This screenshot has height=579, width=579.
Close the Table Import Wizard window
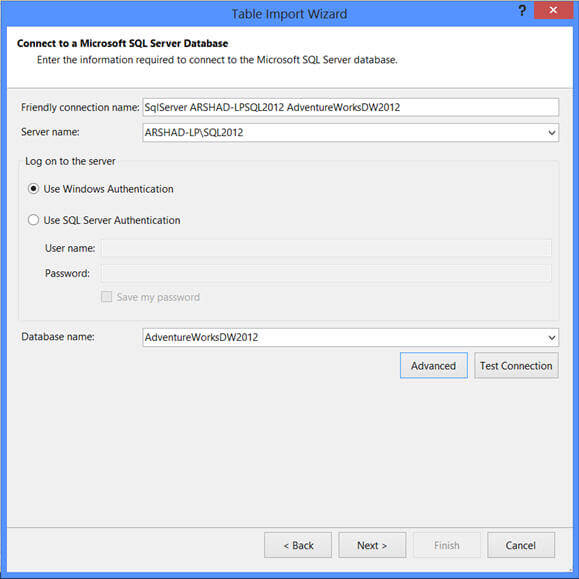click(x=553, y=10)
